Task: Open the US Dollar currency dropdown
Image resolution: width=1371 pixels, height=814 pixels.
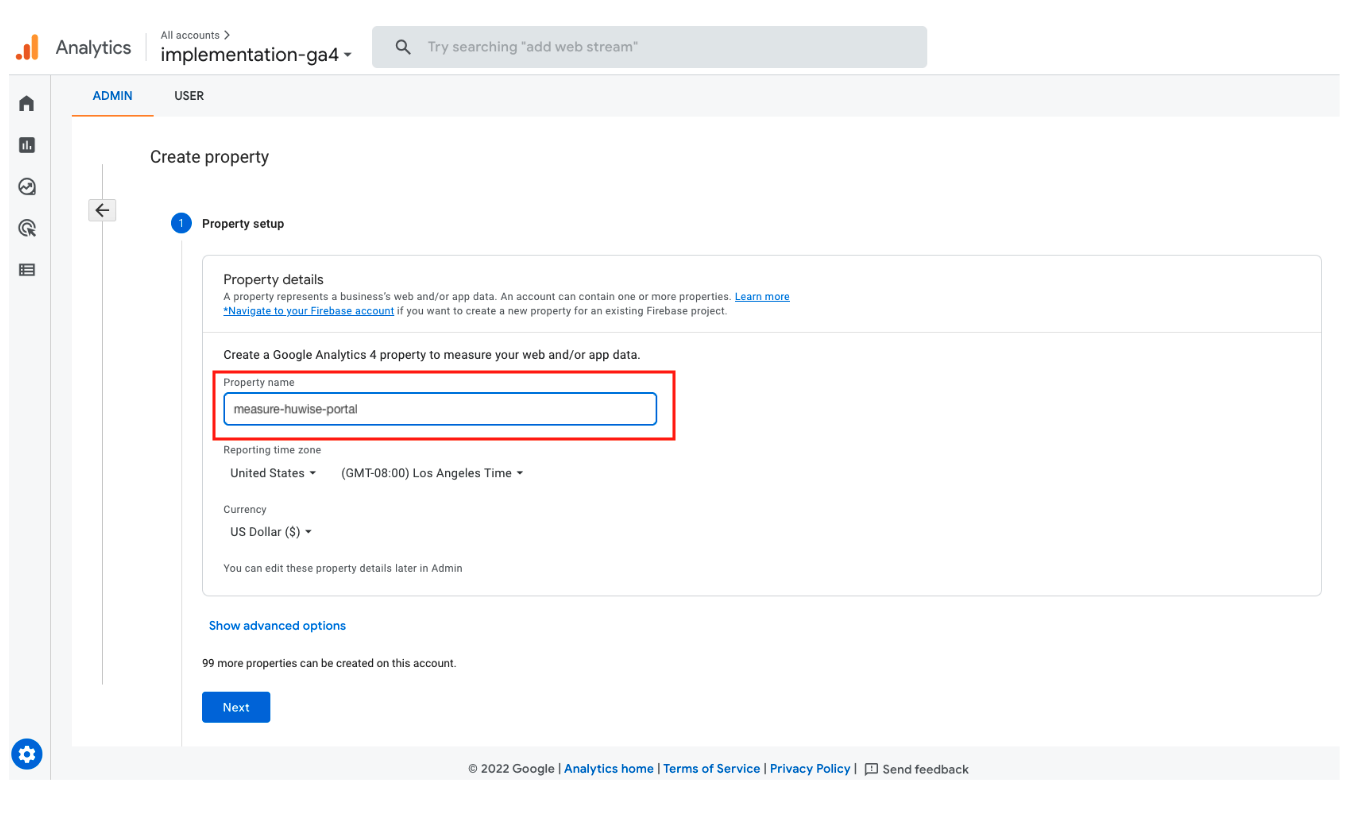Action: [270, 532]
